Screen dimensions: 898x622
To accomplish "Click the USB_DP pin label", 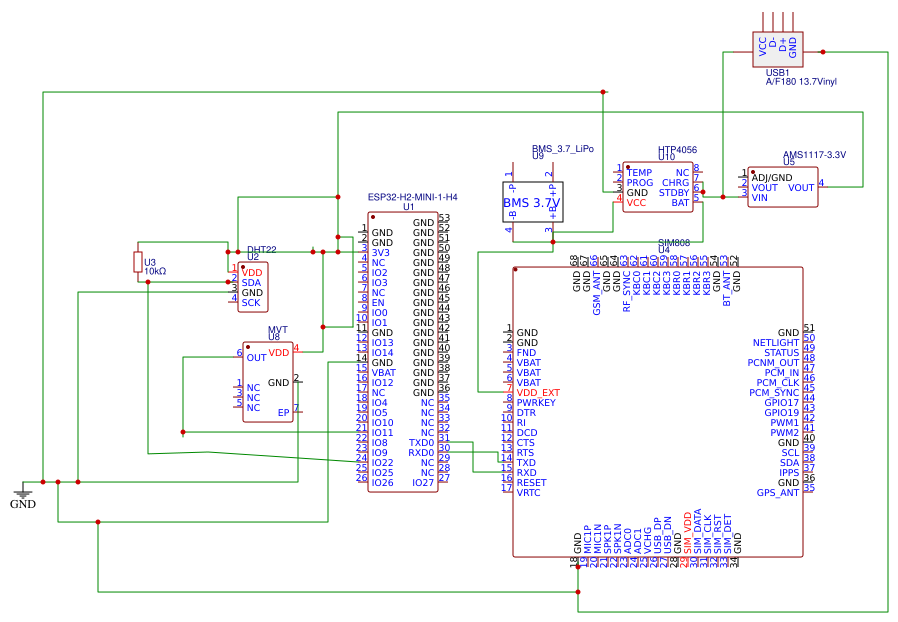I will pos(657,536).
